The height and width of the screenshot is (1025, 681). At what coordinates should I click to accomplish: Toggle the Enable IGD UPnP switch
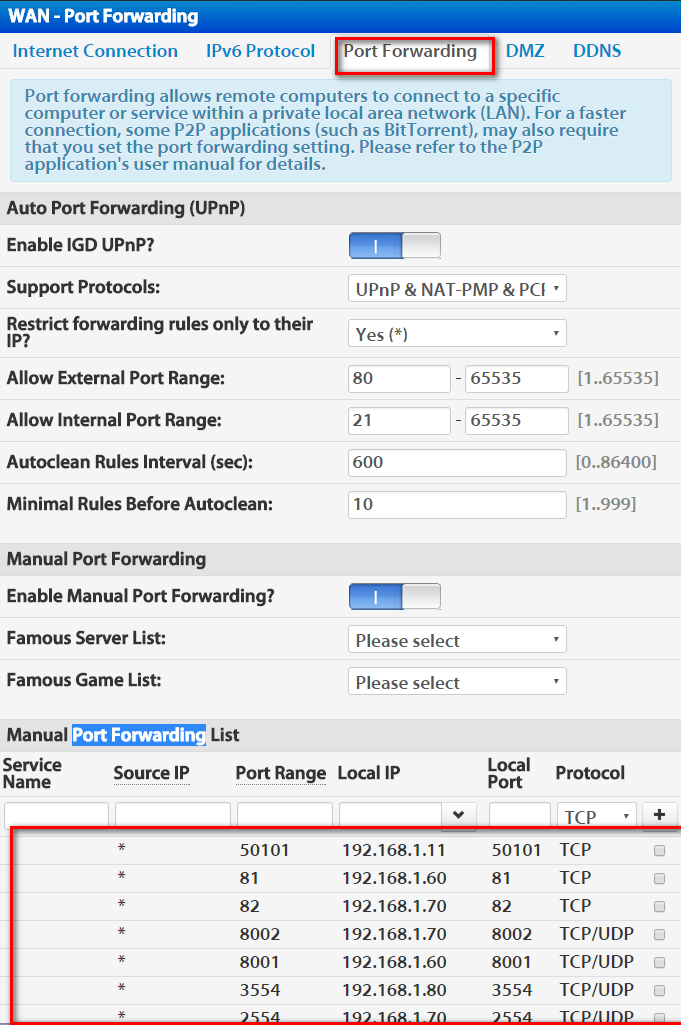pyautogui.click(x=395, y=246)
